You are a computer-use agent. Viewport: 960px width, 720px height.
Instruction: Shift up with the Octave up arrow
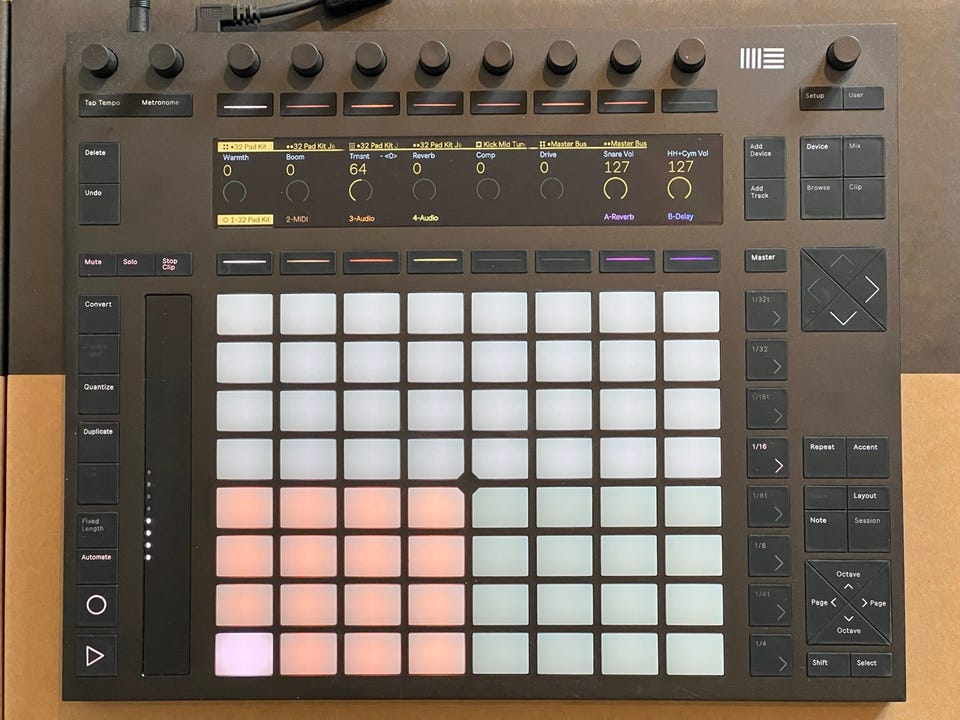[x=848, y=579]
